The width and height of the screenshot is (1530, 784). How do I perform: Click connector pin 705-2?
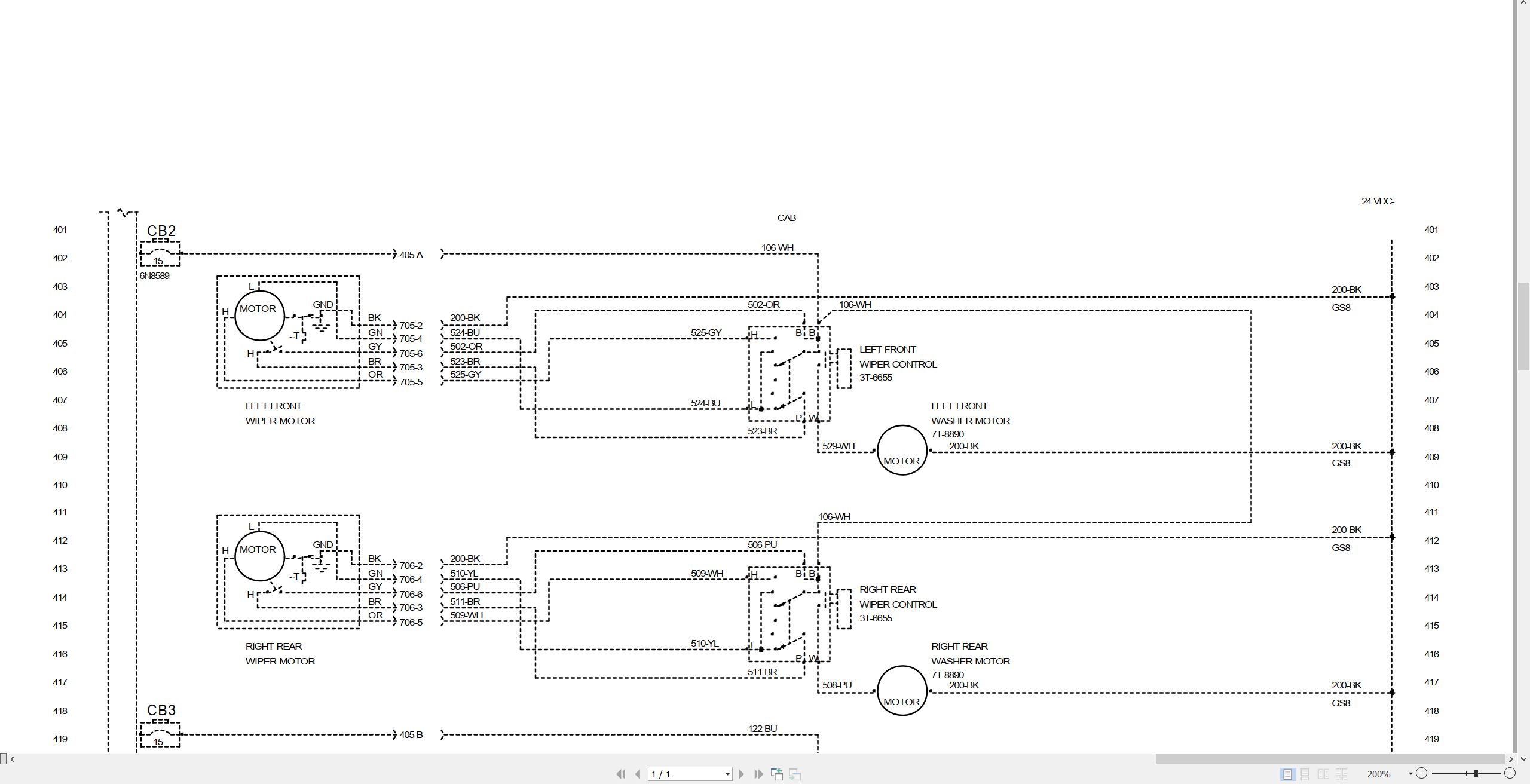[411, 326]
